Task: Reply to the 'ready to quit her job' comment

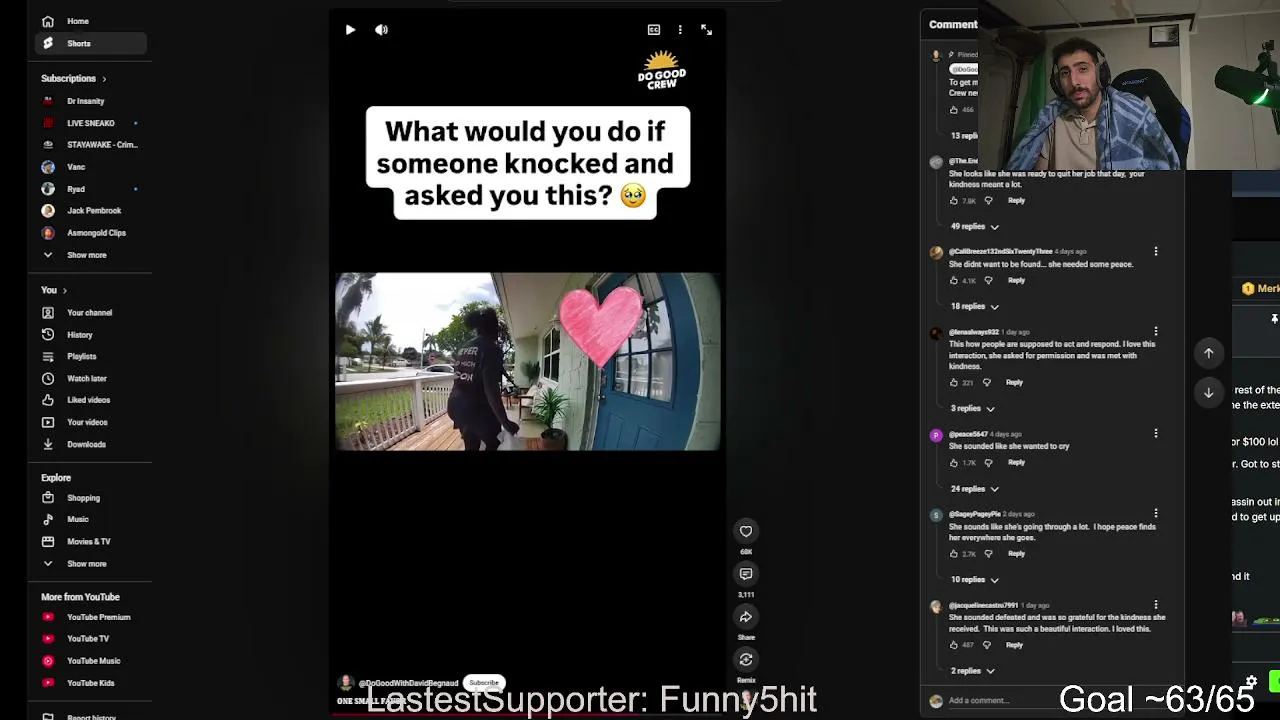Action: [x=1016, y=201]
